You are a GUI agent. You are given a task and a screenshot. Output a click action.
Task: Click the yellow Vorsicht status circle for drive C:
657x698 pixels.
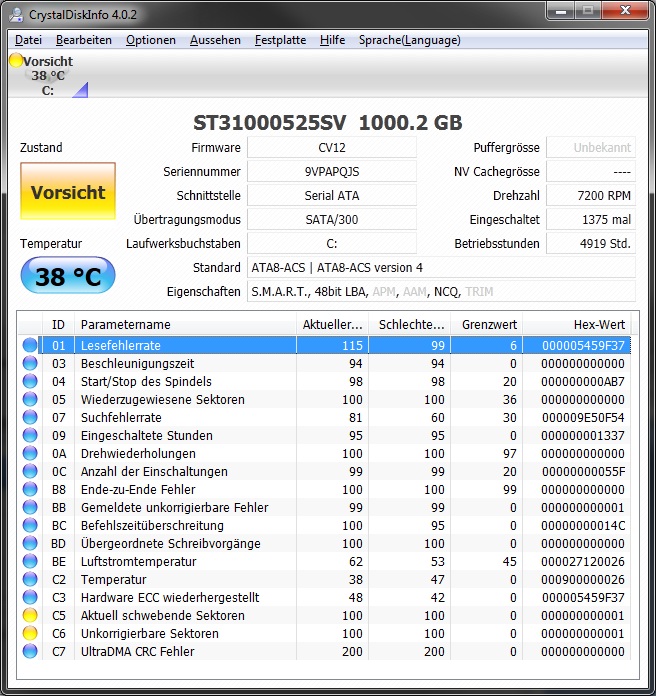pos(16,61)
